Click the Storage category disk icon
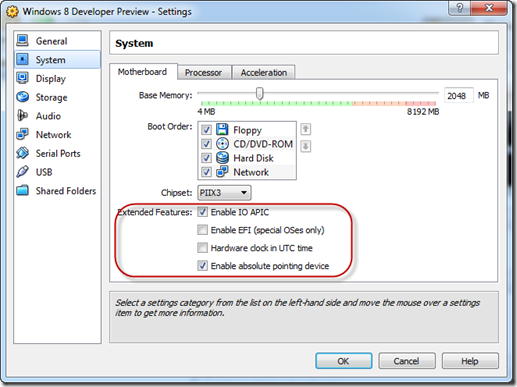Screen dimensions: 517x387 [23, 97]
